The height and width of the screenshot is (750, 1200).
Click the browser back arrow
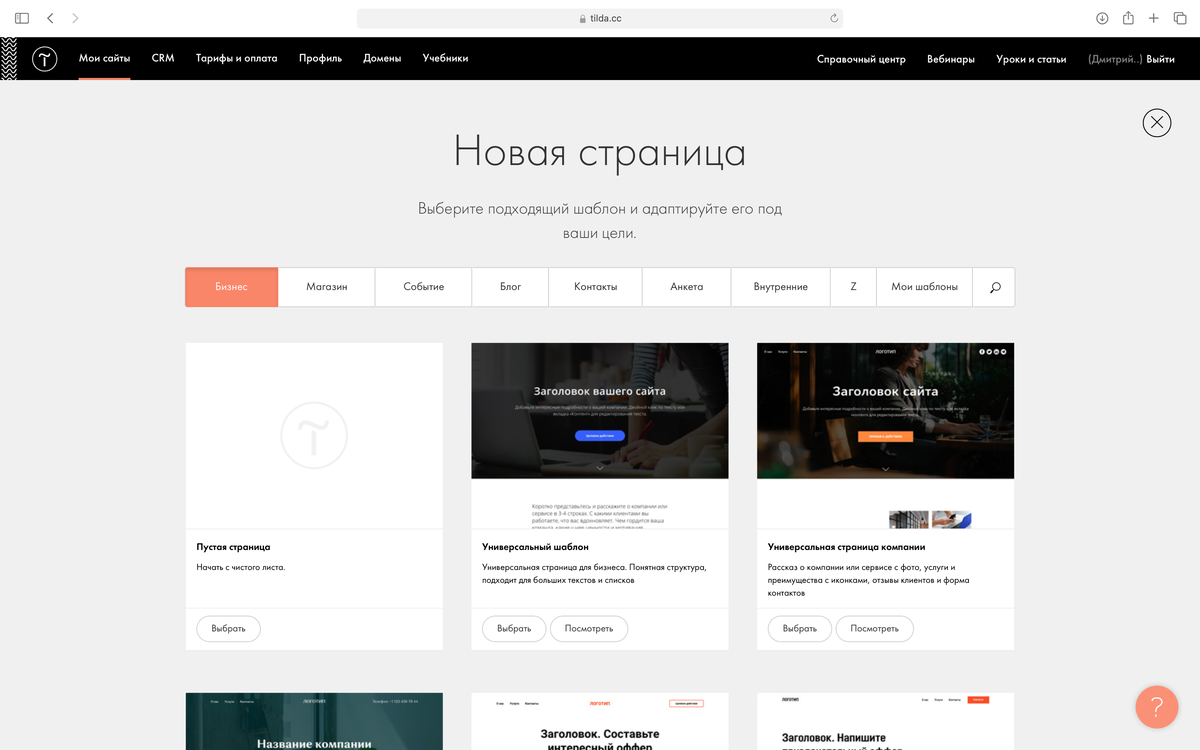pos(48,17)
